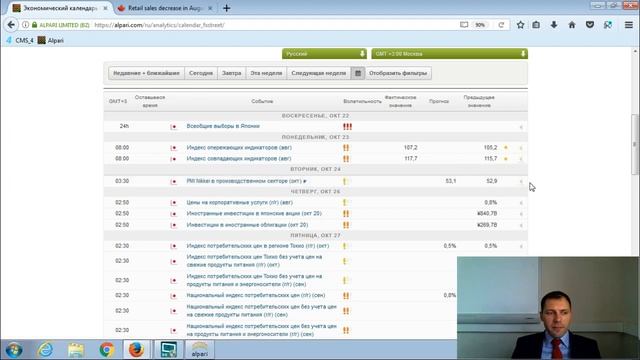Open the calendar date picker icon
This screenshot has height=360, width=640.
coord(358,73)
